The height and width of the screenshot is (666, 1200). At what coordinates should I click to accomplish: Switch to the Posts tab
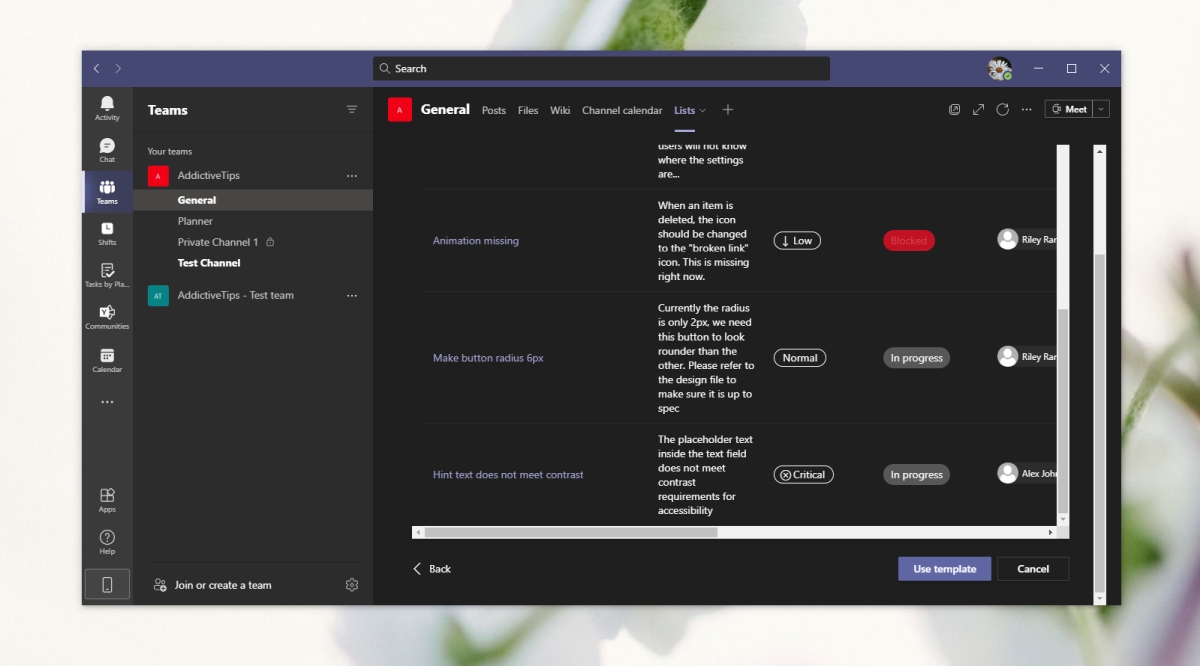tap(494, 111)
